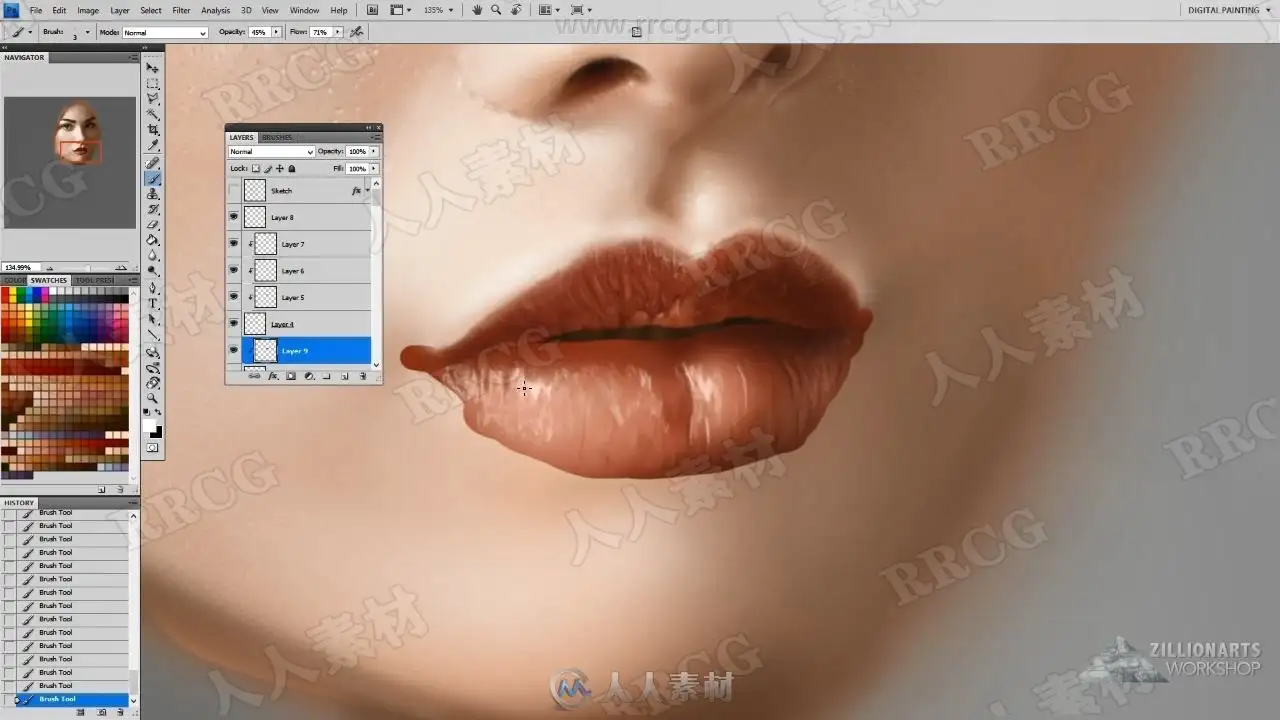Hide Layer 9

234,350
